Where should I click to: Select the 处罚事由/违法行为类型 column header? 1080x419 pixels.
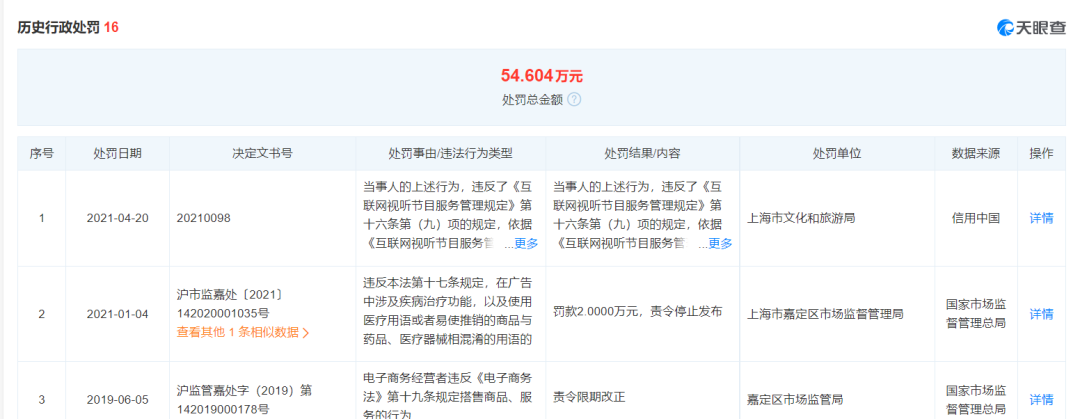pyautogui.click(x=450, y=154)
